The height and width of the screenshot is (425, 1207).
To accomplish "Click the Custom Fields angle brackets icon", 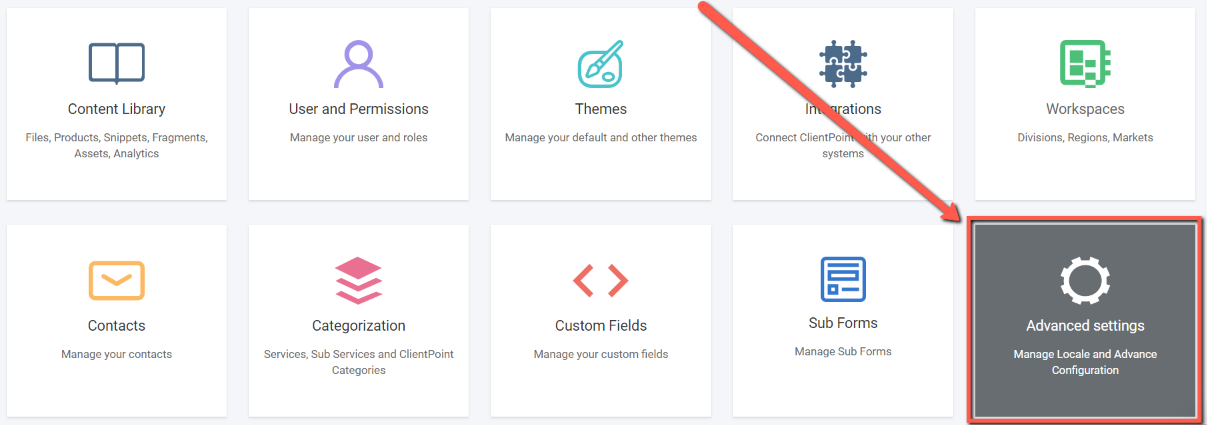I will (601, 281).
